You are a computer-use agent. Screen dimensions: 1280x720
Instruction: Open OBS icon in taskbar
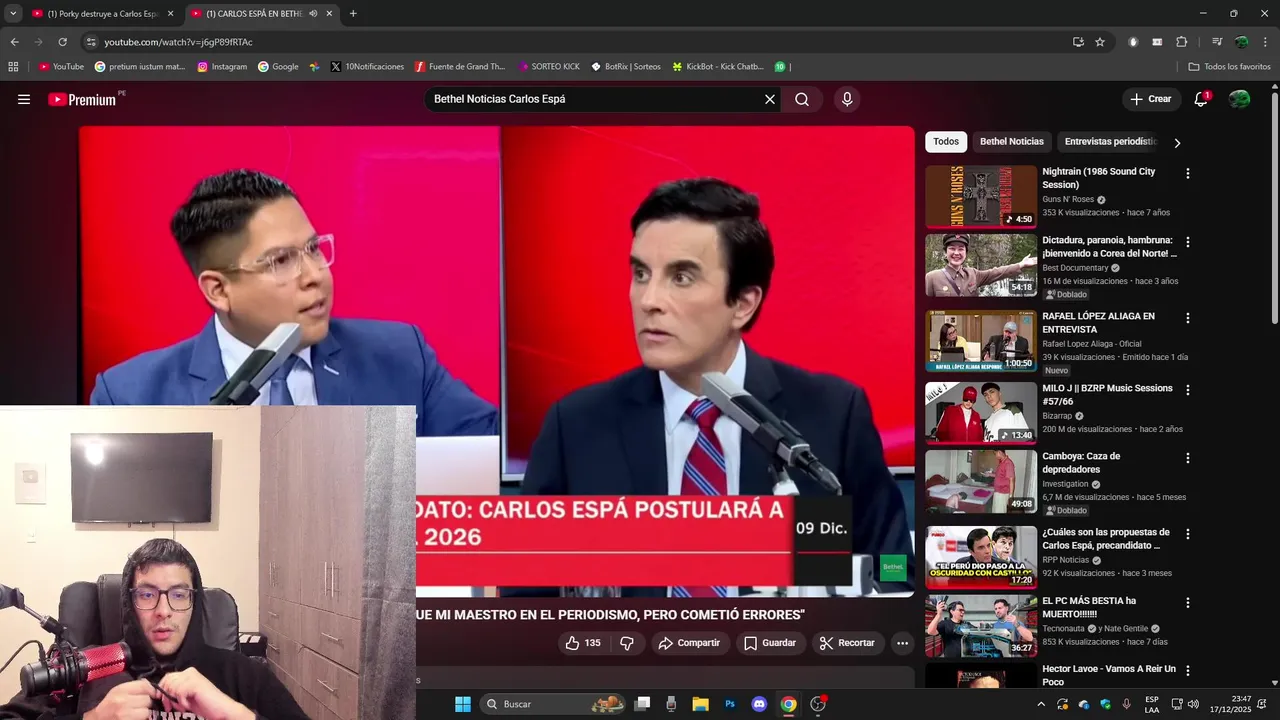818,704
